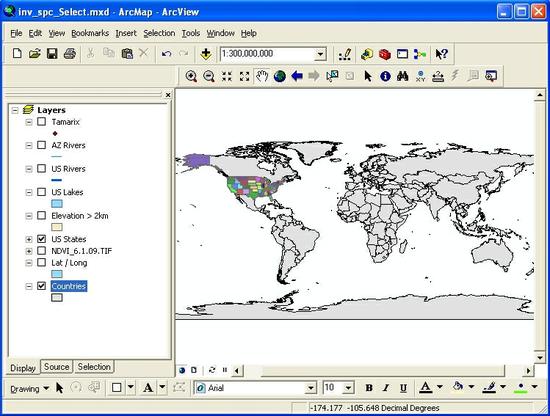Click the Countries gray symbol swatch
550x416 pixels.
57,297
